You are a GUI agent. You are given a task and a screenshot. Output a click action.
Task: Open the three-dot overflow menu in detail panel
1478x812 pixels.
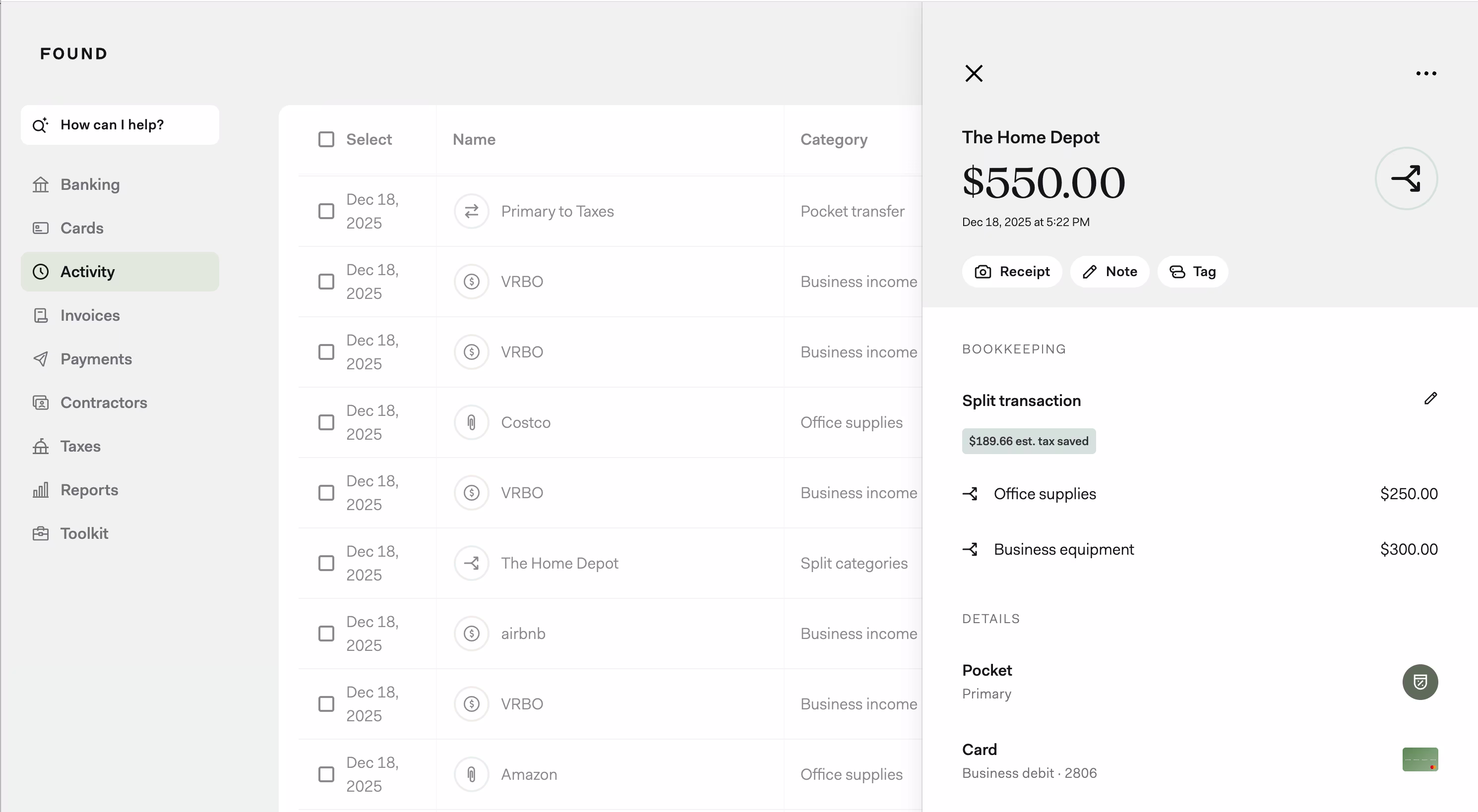1427,73
